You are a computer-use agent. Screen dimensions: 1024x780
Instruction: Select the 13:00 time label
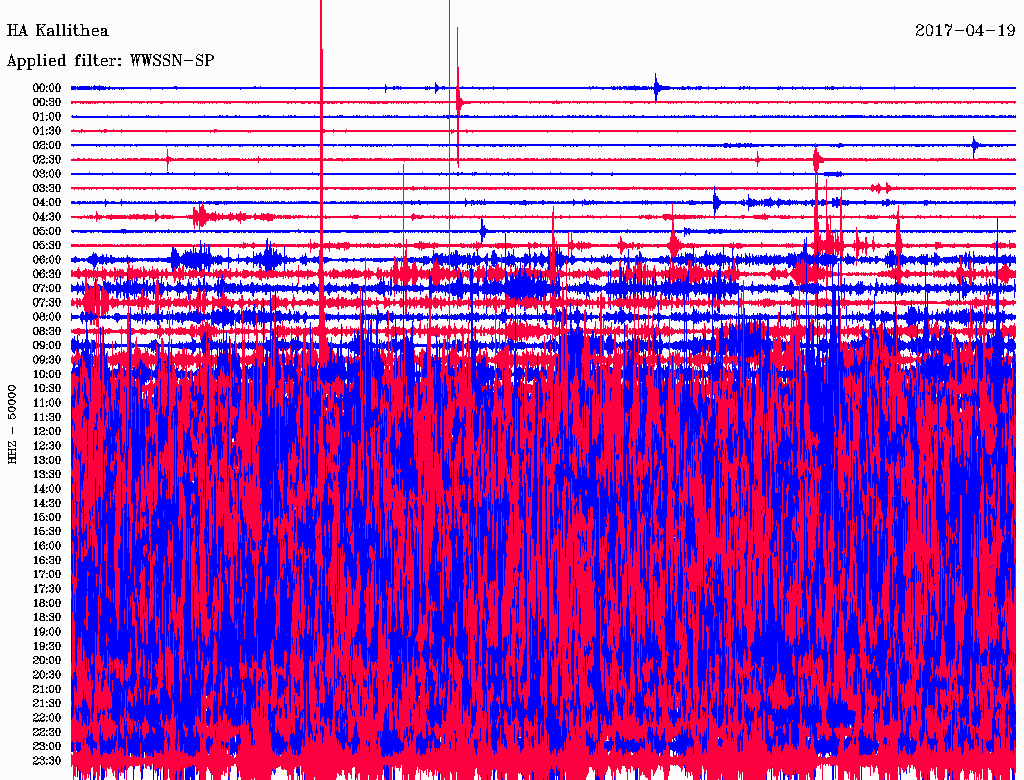click(x=47, y=461)
